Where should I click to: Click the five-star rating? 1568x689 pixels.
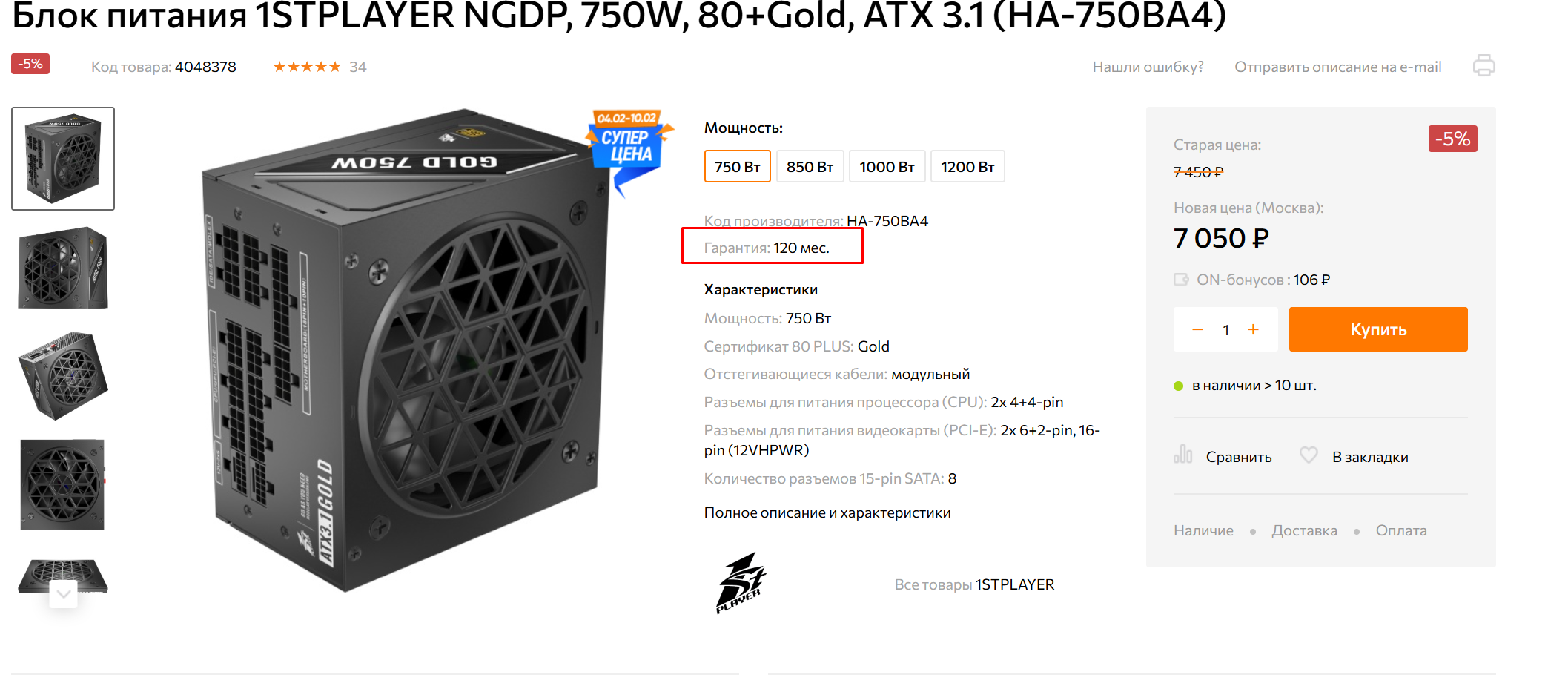click(307, 67)
